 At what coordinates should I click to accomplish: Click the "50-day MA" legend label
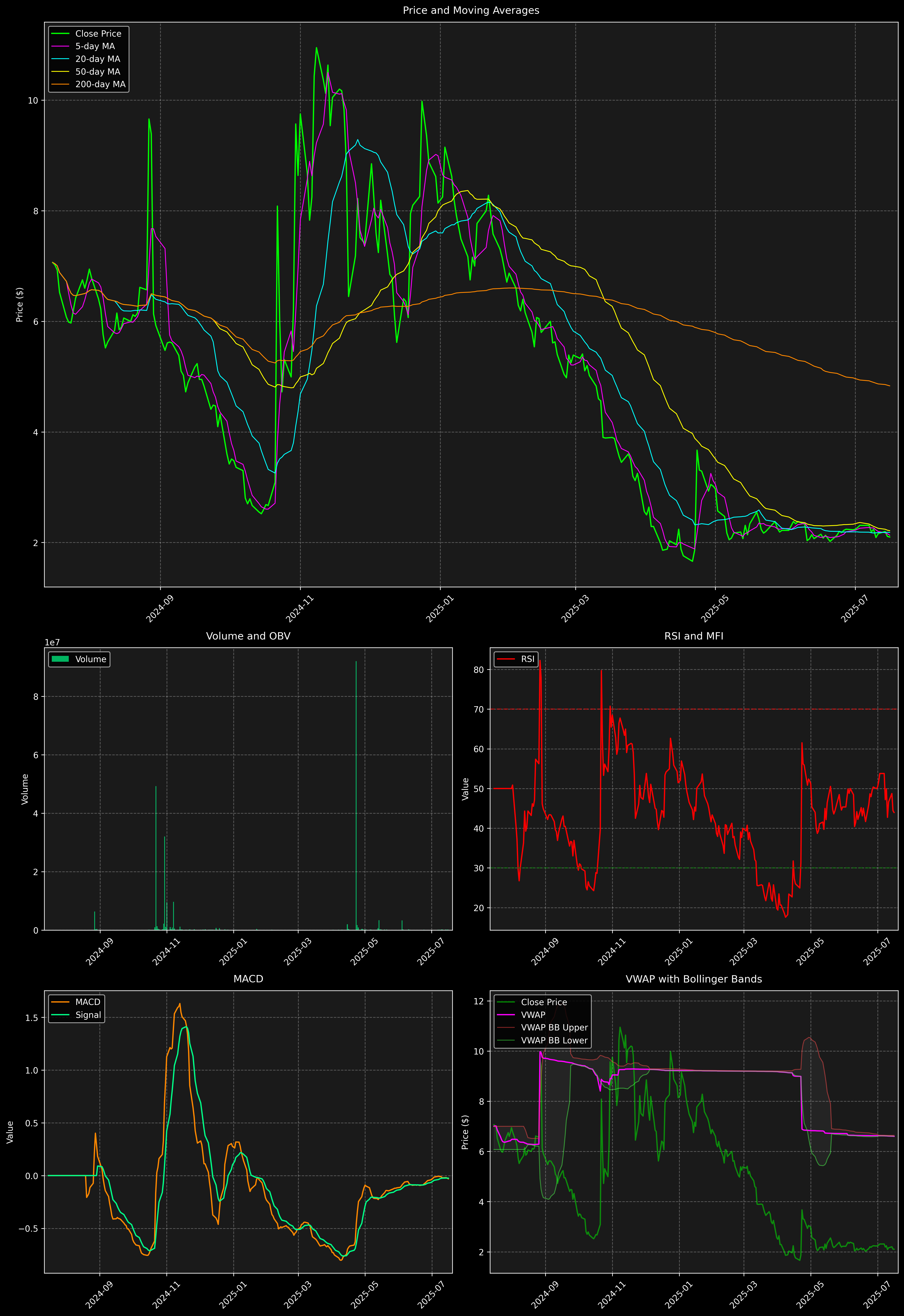pyautogui.click(x=98, y=72)
